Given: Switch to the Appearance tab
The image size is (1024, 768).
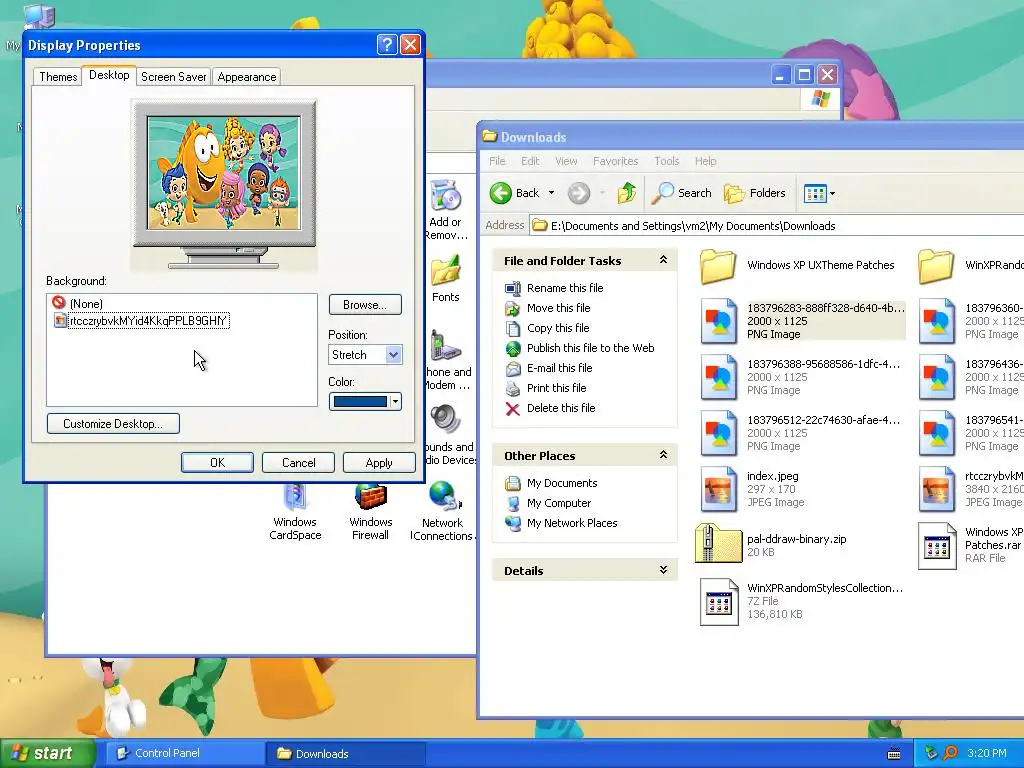Looking at the screenshot, I should [247, 76].
